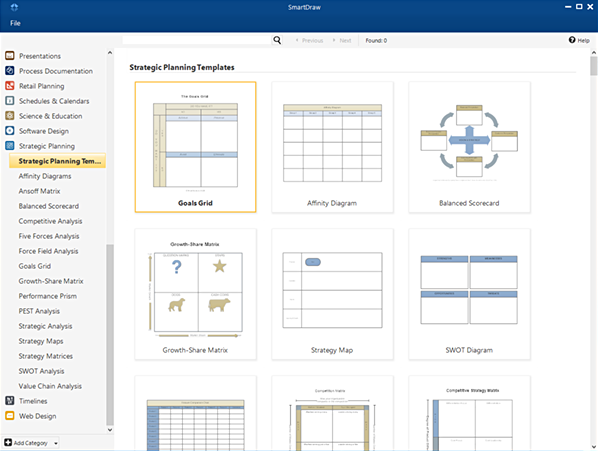
Task: Click the Schedules & Calendars icon
Action: [x=10, y=101]
